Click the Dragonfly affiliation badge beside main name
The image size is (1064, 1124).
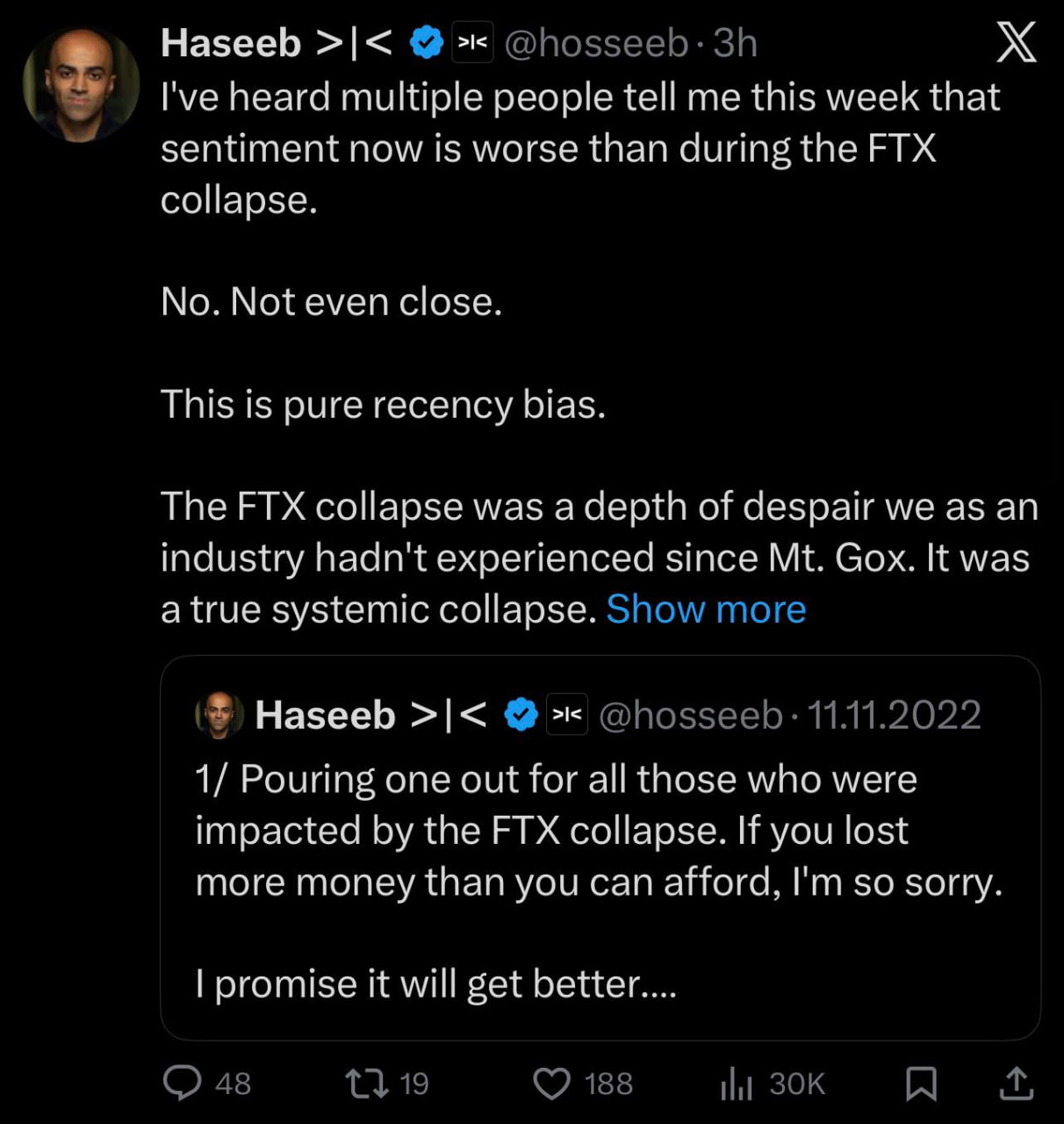click(x=472, y=43)
